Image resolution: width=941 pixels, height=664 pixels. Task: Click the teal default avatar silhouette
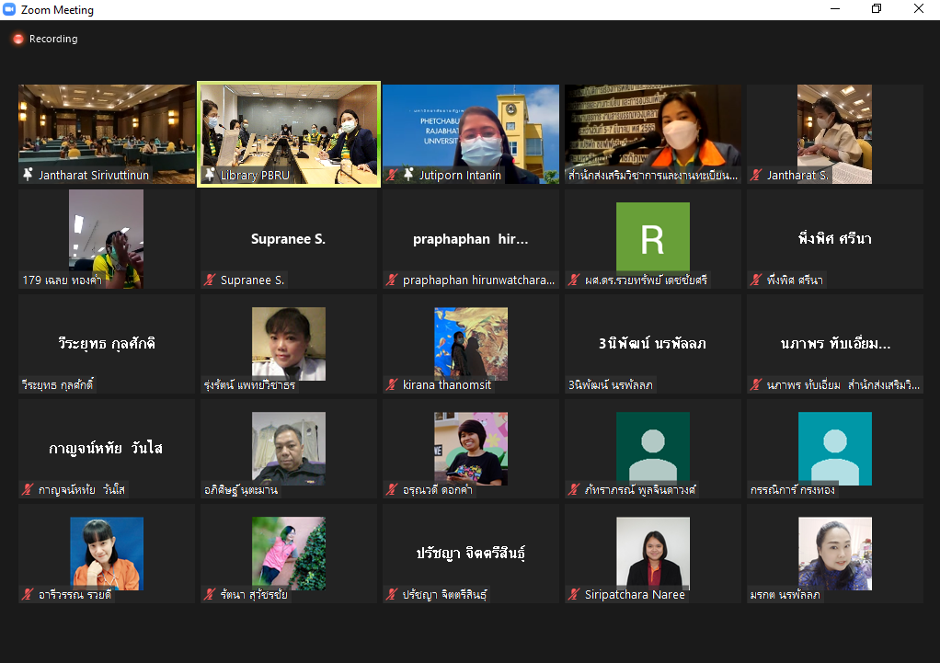[x=834, y=447]
